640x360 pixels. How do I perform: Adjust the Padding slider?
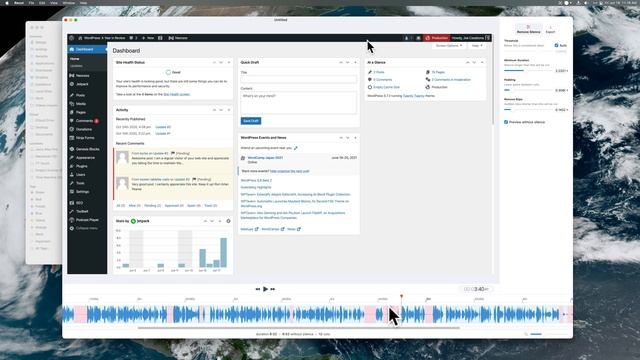[529, 90]
